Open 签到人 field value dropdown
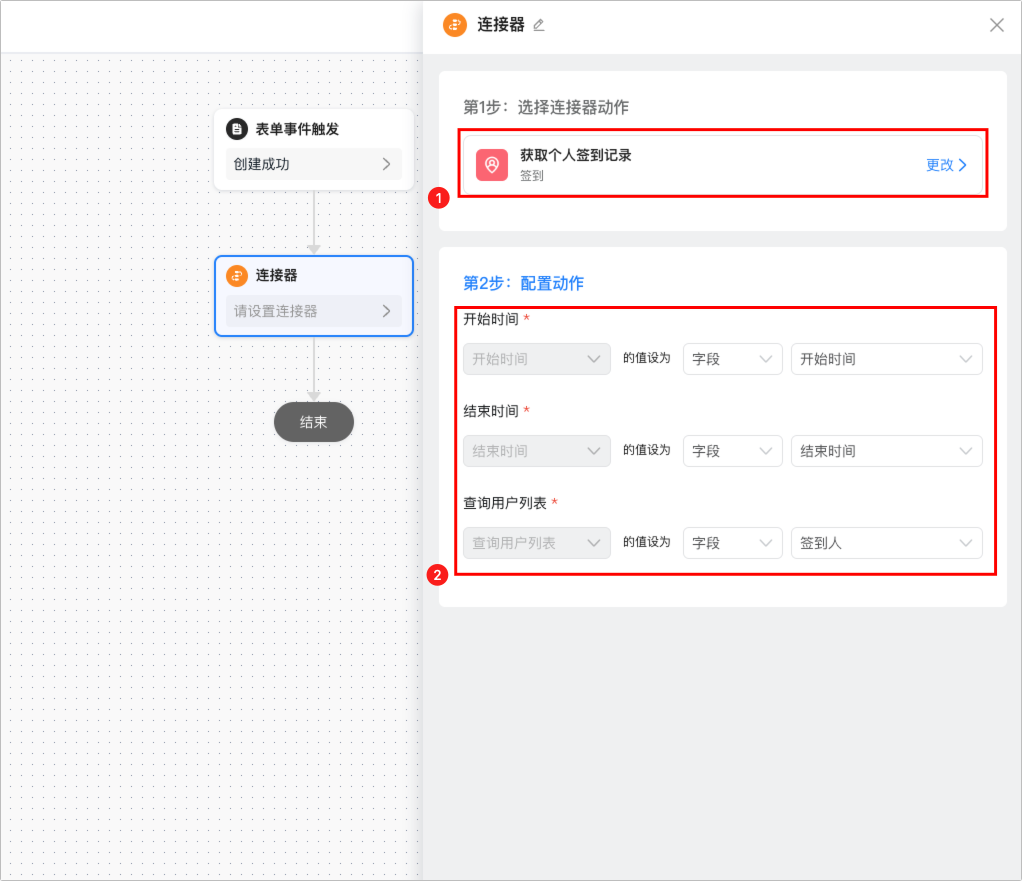Image resolution: width=1022 pixels, height=881 pixels. tap(886, 543)
